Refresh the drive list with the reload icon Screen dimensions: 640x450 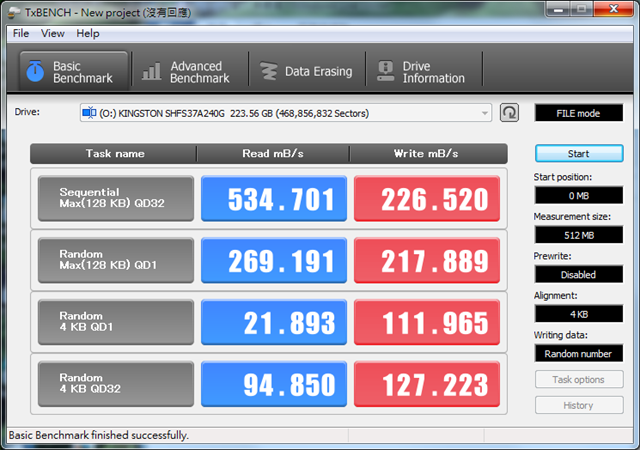tap(509, 113)
